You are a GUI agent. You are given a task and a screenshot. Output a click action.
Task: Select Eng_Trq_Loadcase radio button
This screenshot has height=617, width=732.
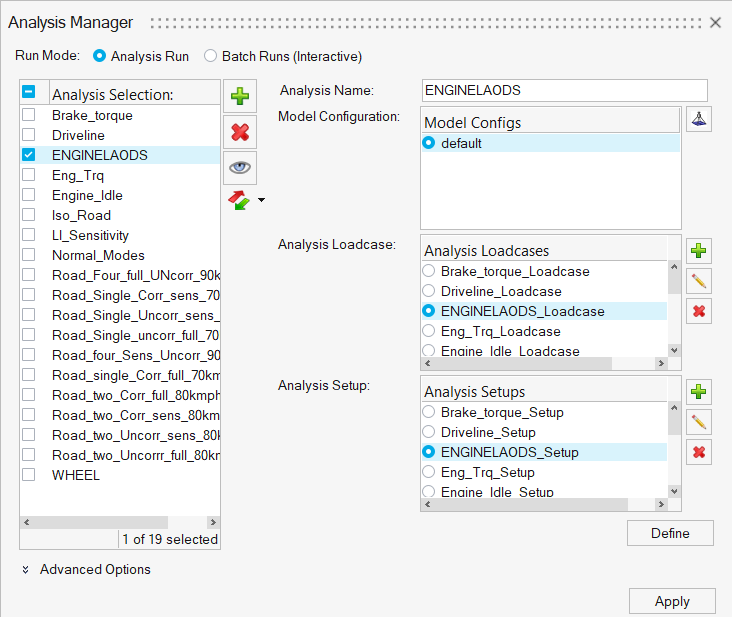429,331
